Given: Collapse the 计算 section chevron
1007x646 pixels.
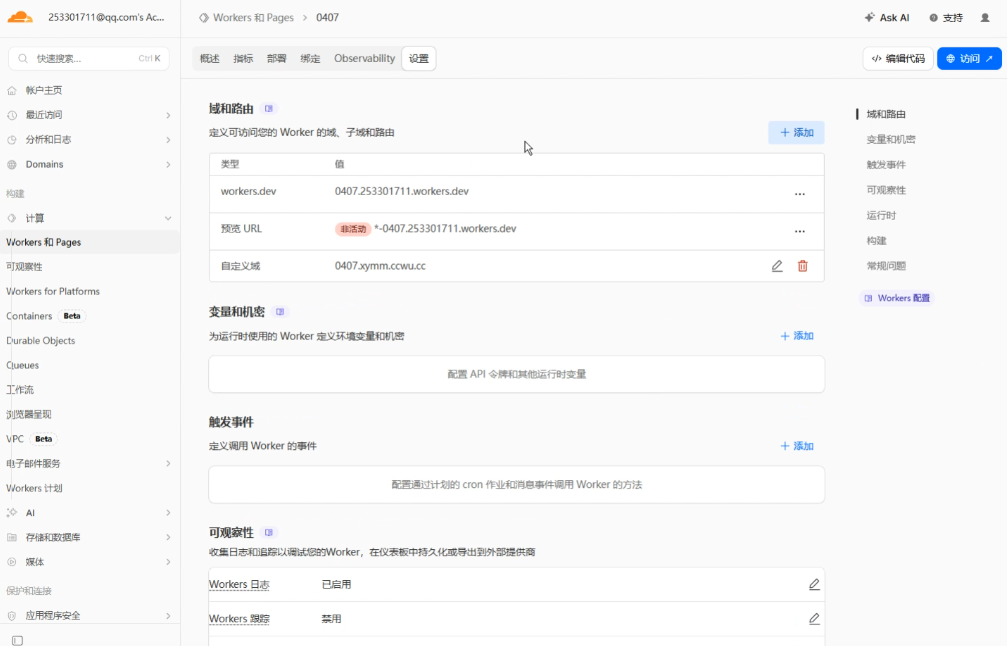Looking at the screenshot, I should pos(168,218).
